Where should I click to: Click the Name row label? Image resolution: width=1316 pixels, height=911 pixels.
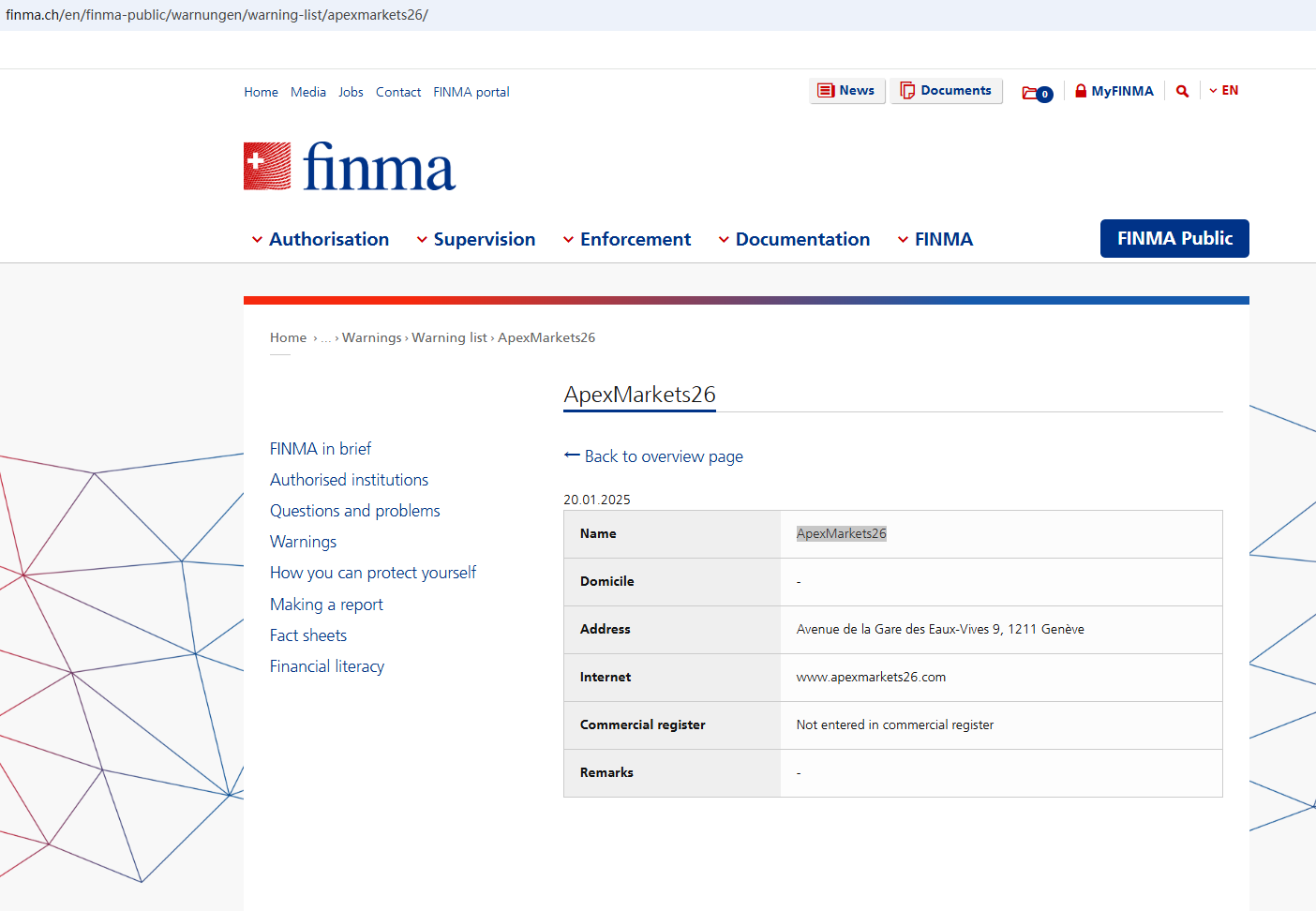[598, 533]
